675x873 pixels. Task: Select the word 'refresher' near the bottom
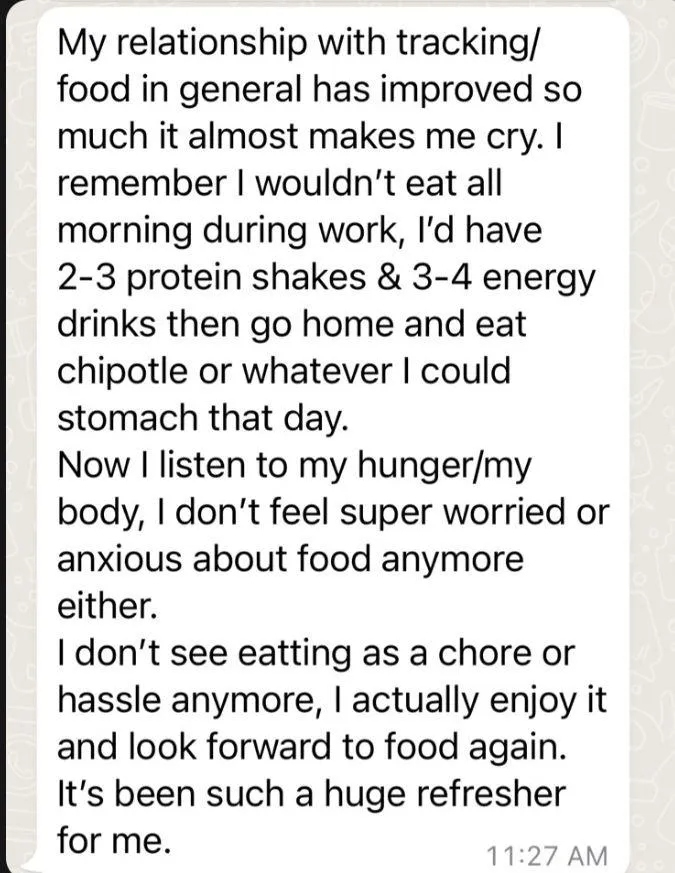(x=493, y=793)
